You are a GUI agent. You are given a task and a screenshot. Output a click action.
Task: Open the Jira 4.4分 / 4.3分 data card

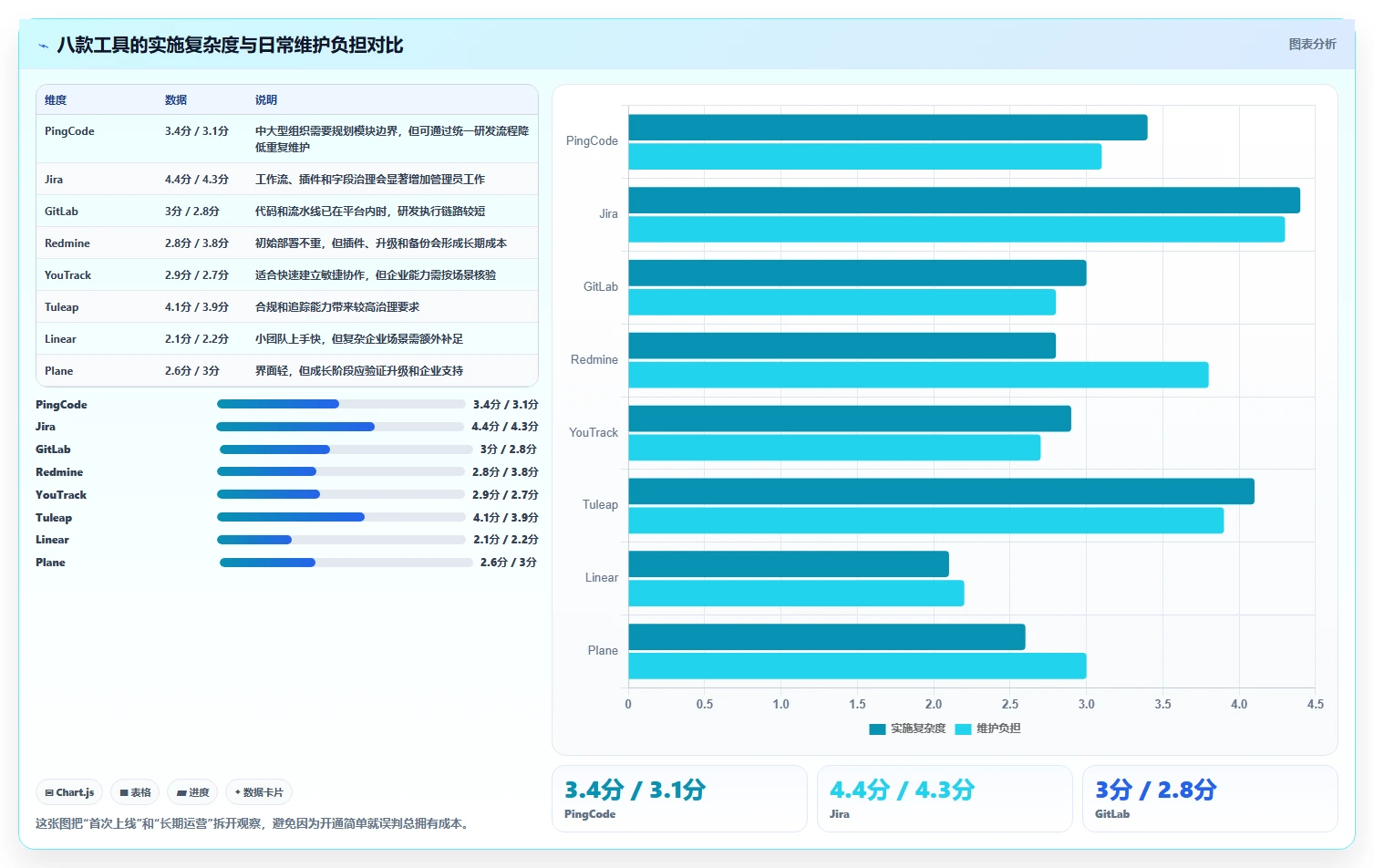click(x=945, y=799)
